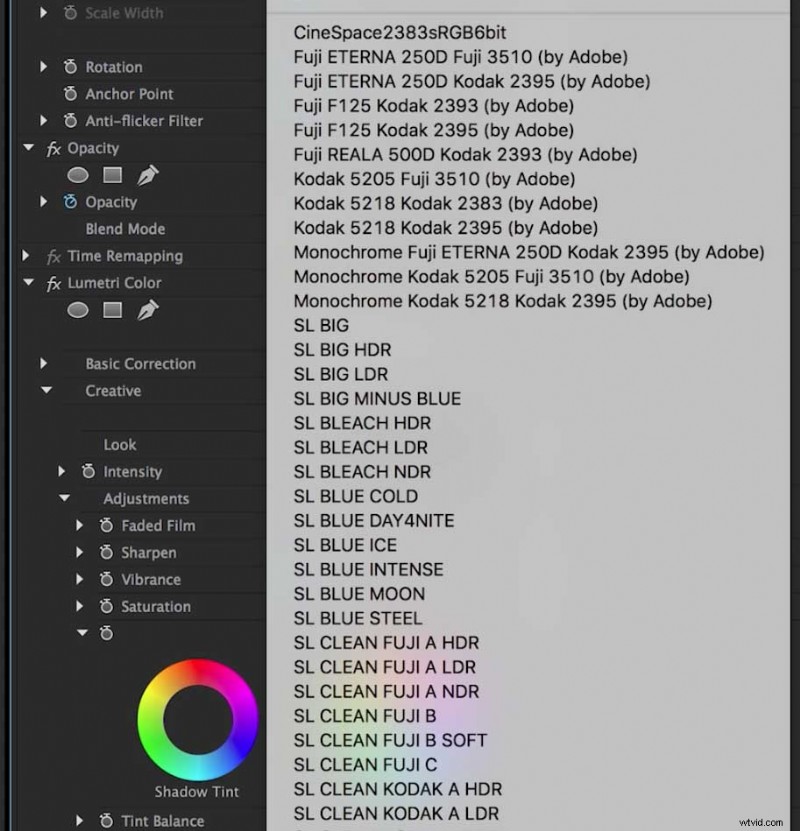
Task: Enable keyframing on the Sharpen stopwatch
Action: 108,552
